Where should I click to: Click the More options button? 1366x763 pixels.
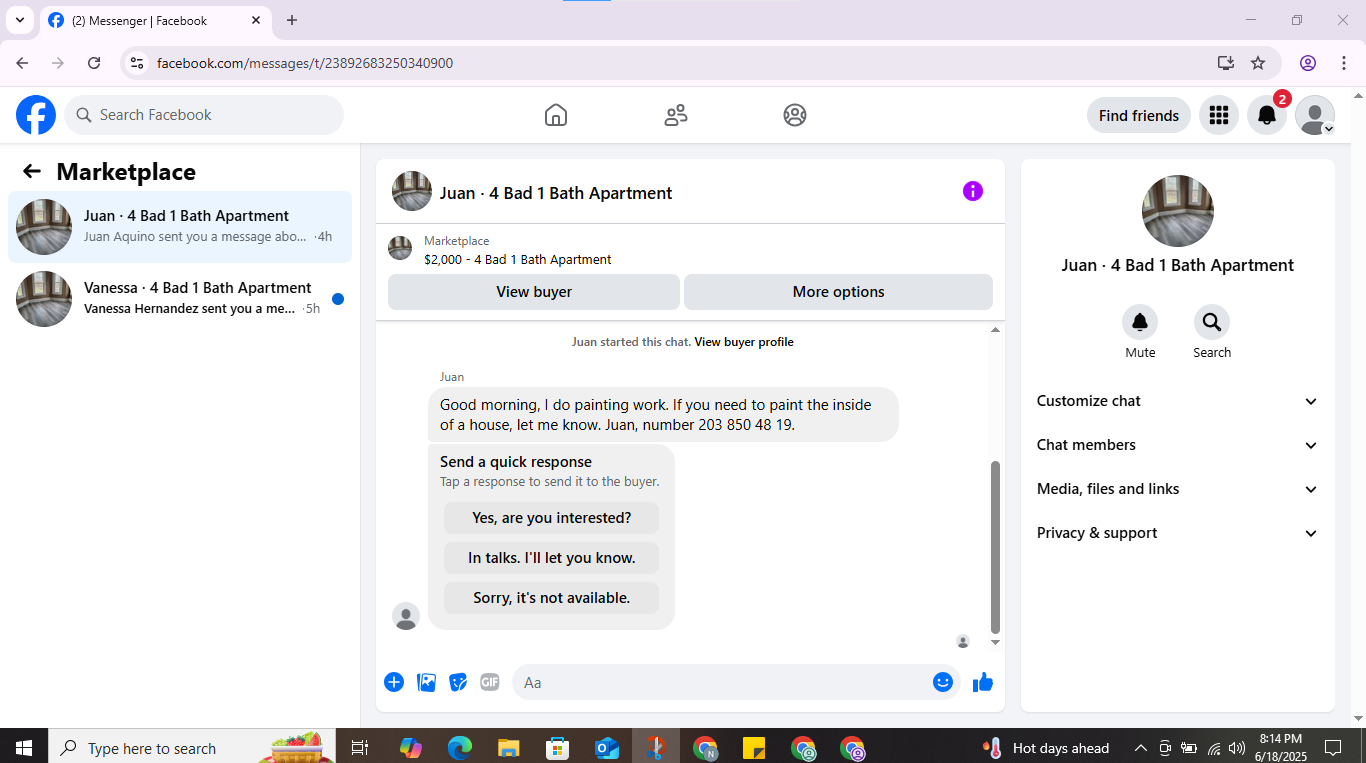pyautogui.click(x=838, y=292)
